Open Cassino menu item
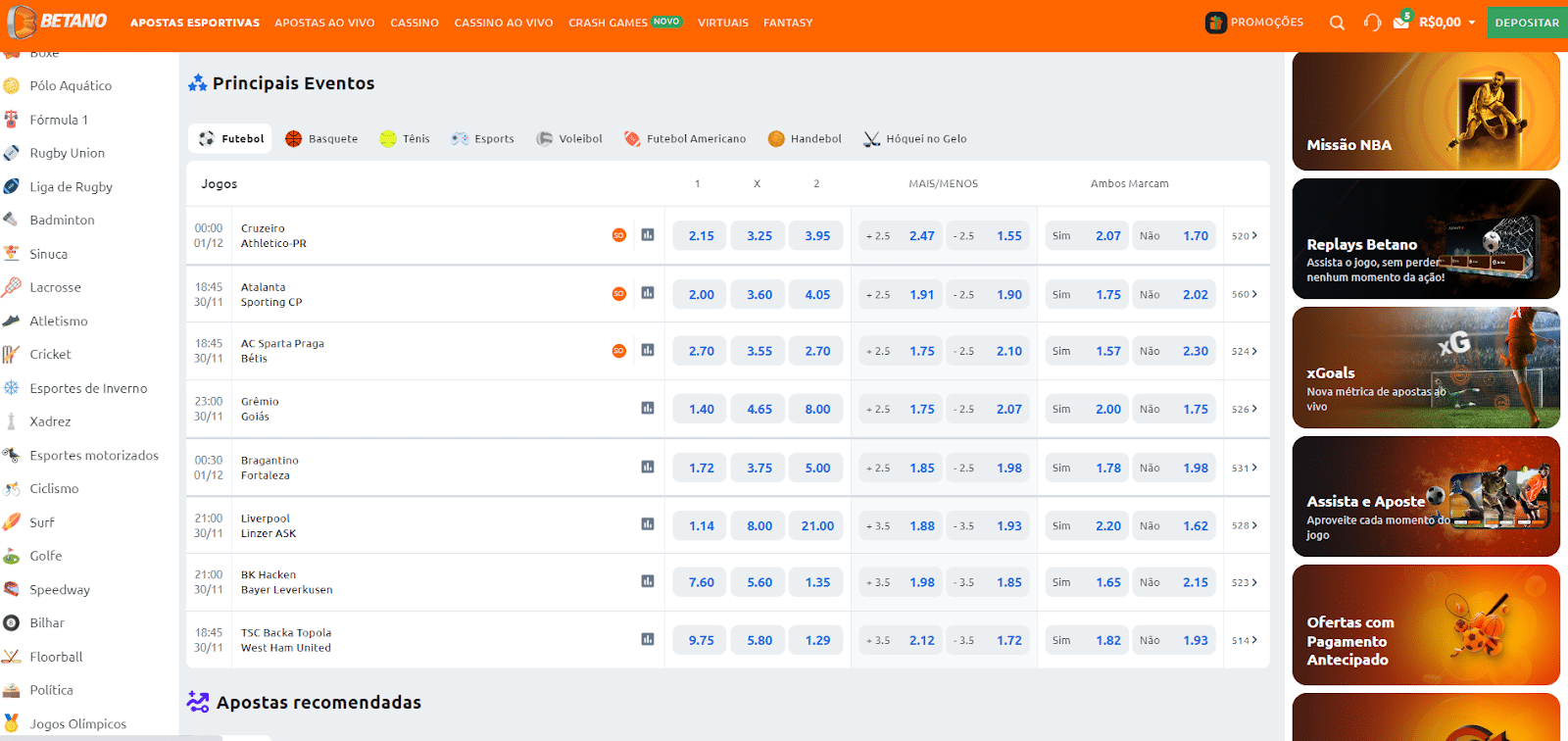The image size is (1568, 741). [x=415, y=23]
